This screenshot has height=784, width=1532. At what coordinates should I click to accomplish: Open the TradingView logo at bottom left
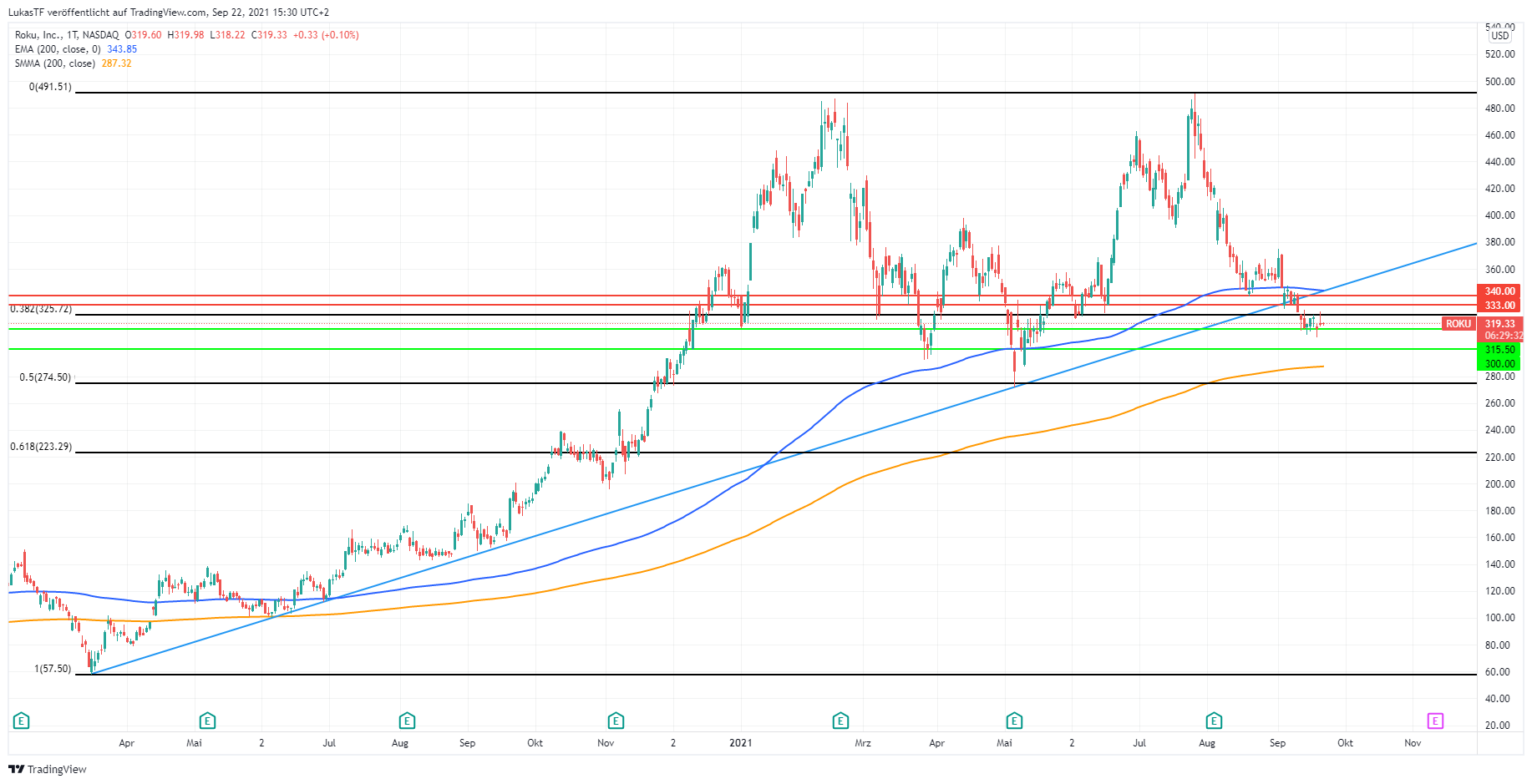[48, 769]
